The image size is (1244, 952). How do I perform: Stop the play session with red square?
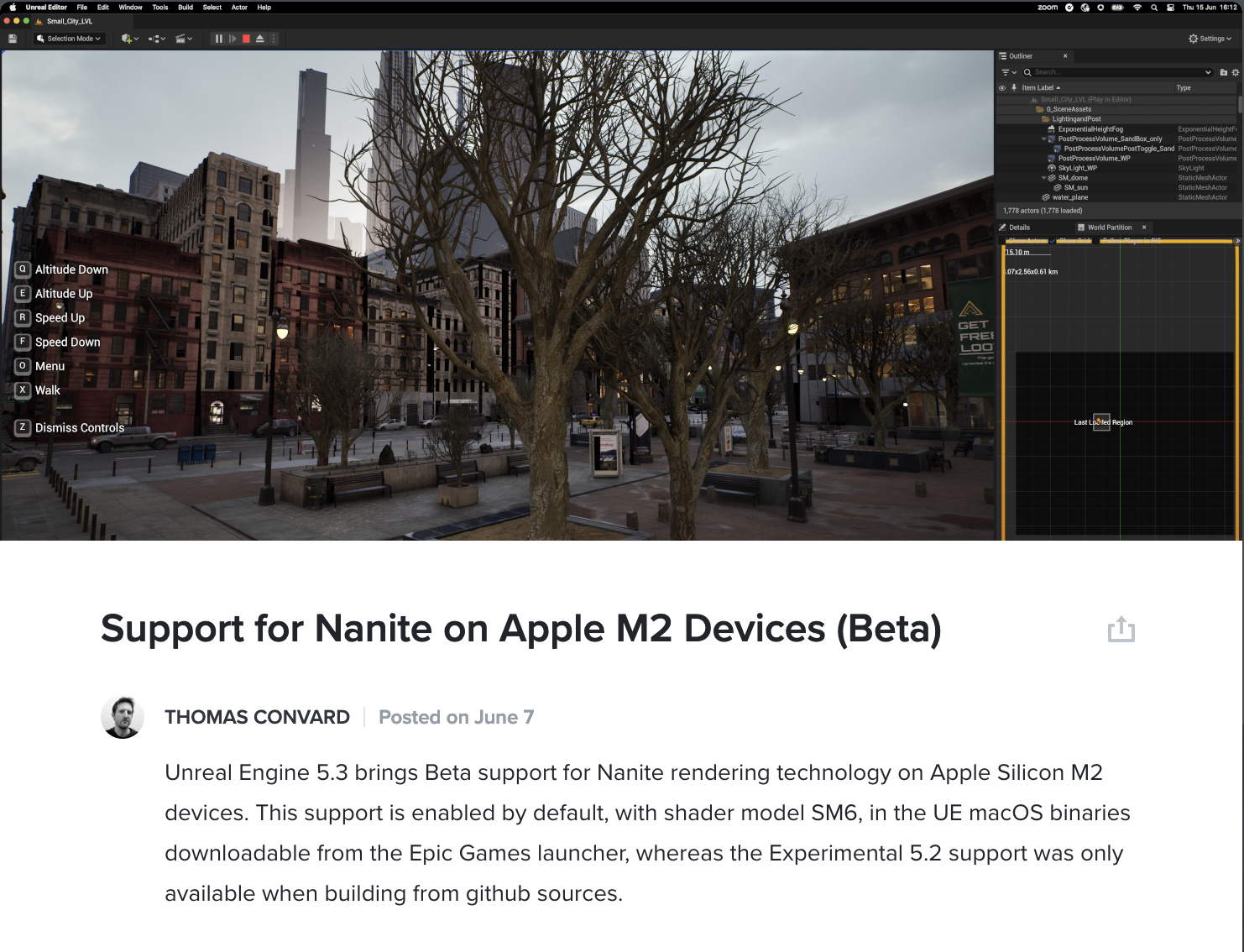246,39
